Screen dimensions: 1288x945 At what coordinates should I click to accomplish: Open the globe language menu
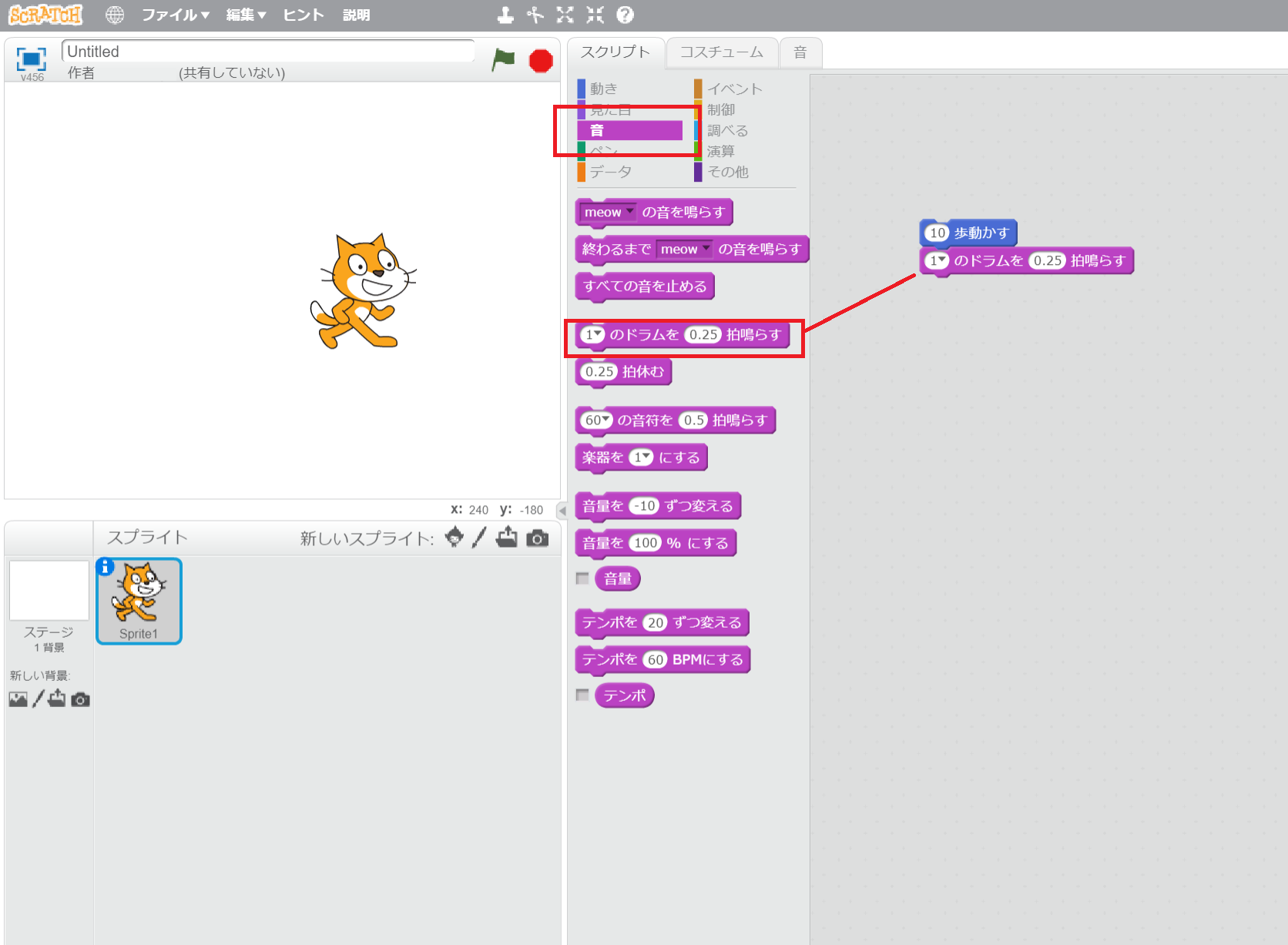[x=115, y=15]
